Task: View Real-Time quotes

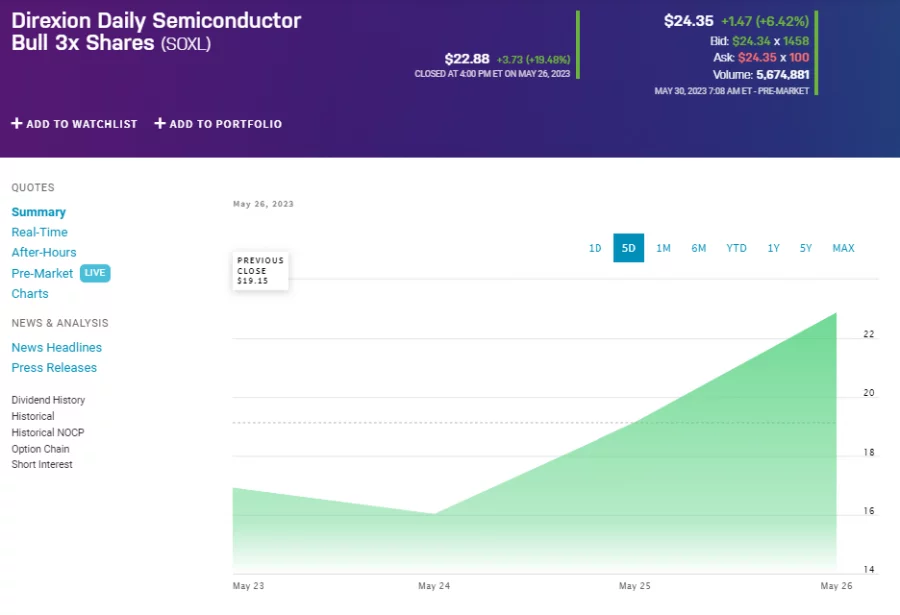Action: pos(41,231)
